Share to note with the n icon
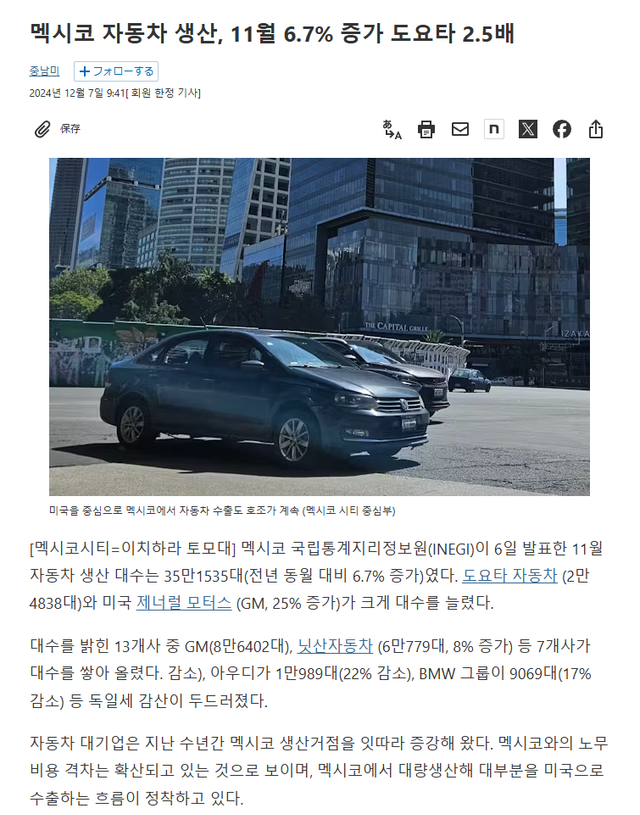This screenshot has height=815, width=640. click(494, 129)
